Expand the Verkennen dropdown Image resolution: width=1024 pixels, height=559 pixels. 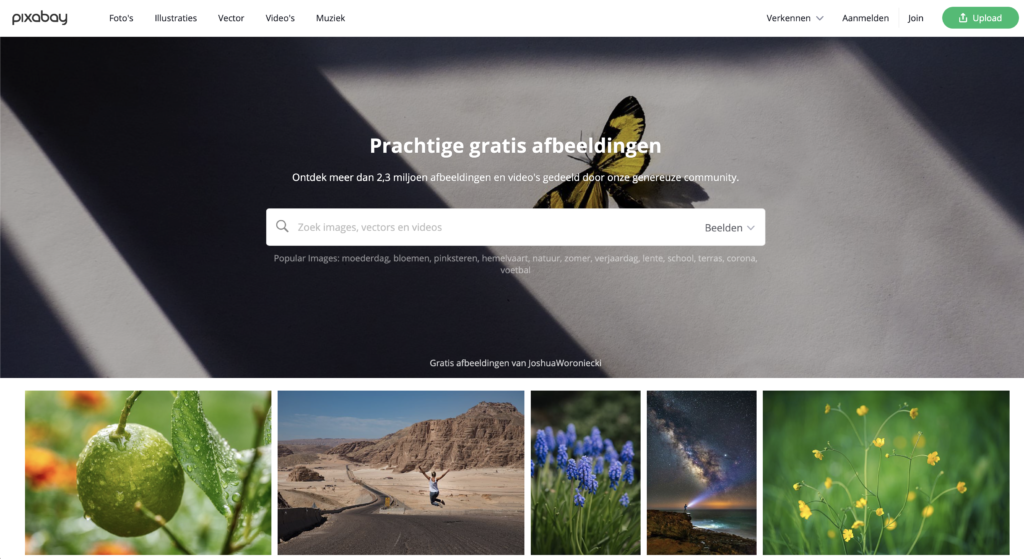click(795, 18)
